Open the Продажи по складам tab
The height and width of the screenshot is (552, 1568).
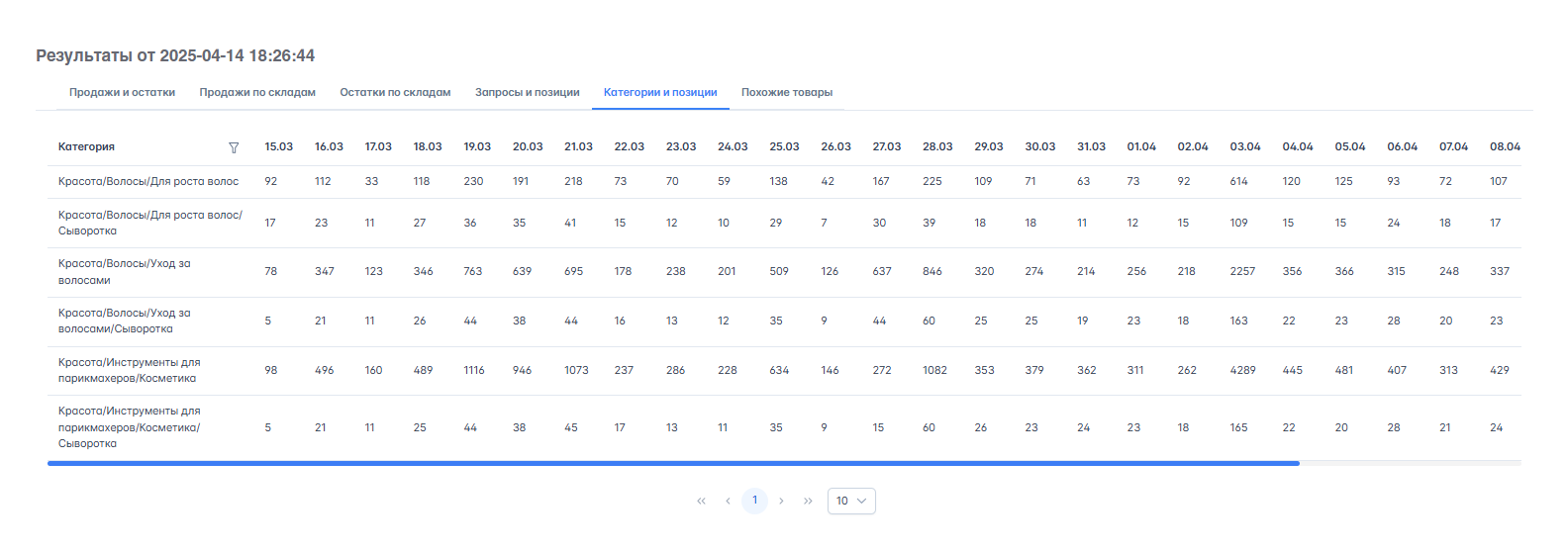tap(257, 93)
